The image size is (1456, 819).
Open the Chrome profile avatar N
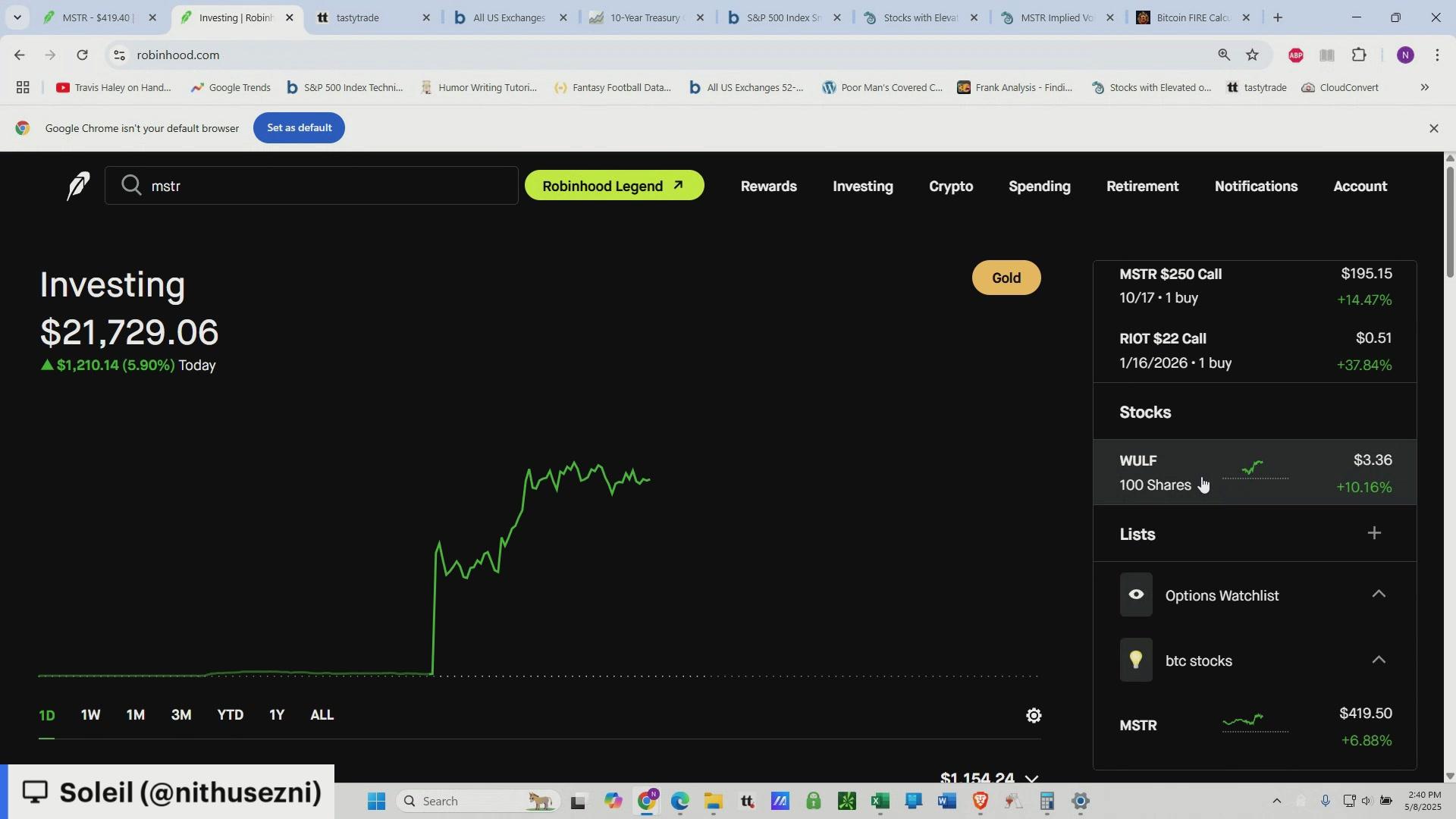[x=1405, y=55]
